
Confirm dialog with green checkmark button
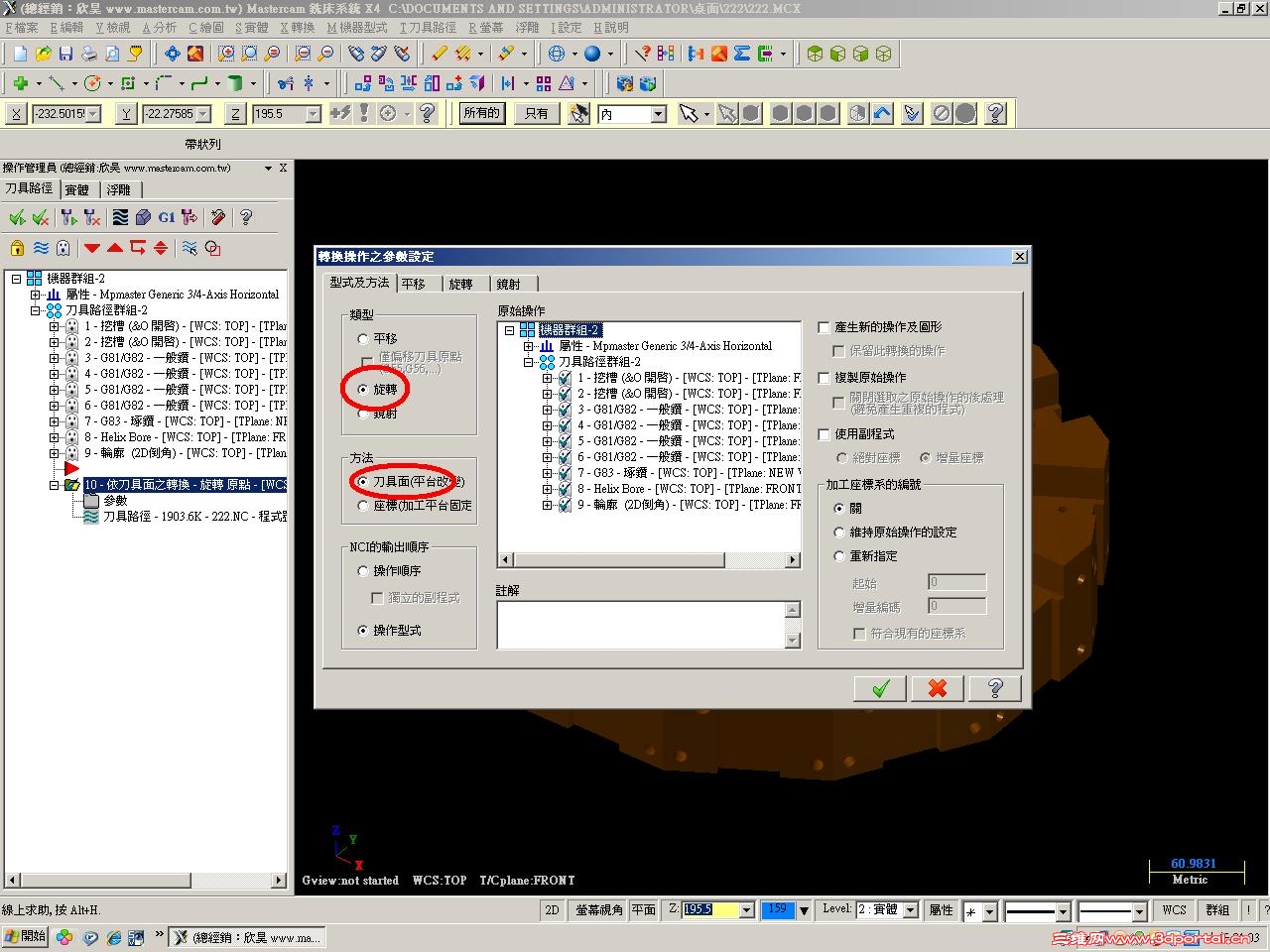click(881, 688)
